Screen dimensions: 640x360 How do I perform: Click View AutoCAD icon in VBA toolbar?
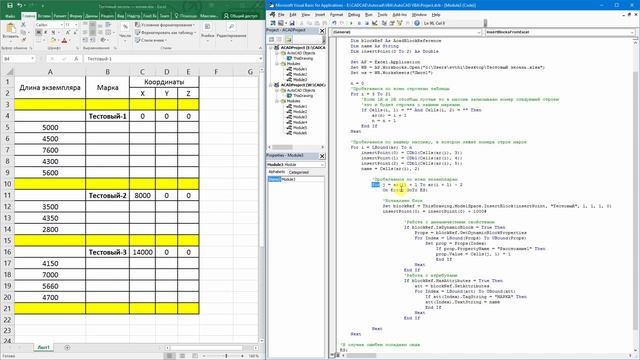[x=272, y=23]
